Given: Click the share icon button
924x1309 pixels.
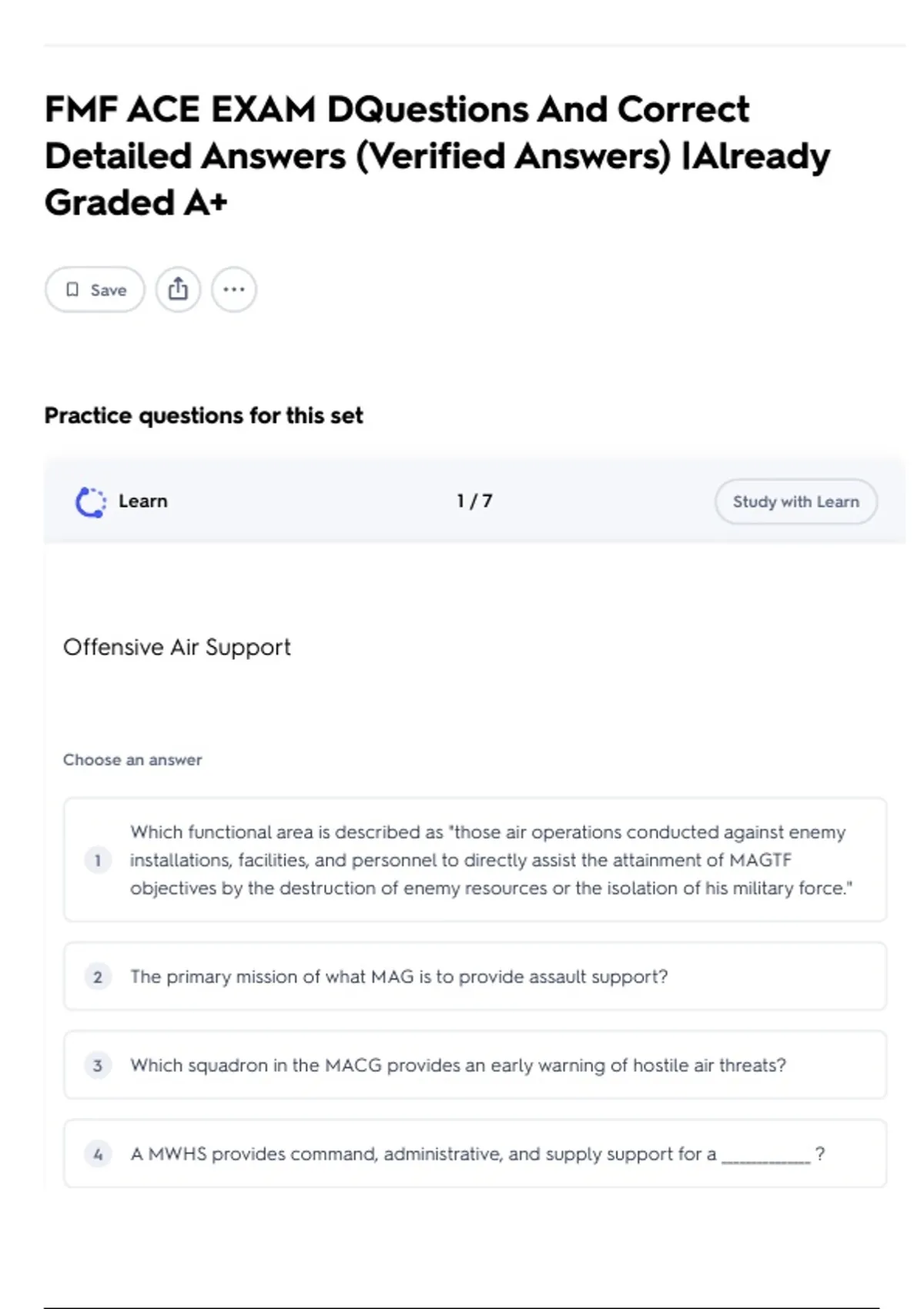Looking at the screenshot, I should click(178, 290).
